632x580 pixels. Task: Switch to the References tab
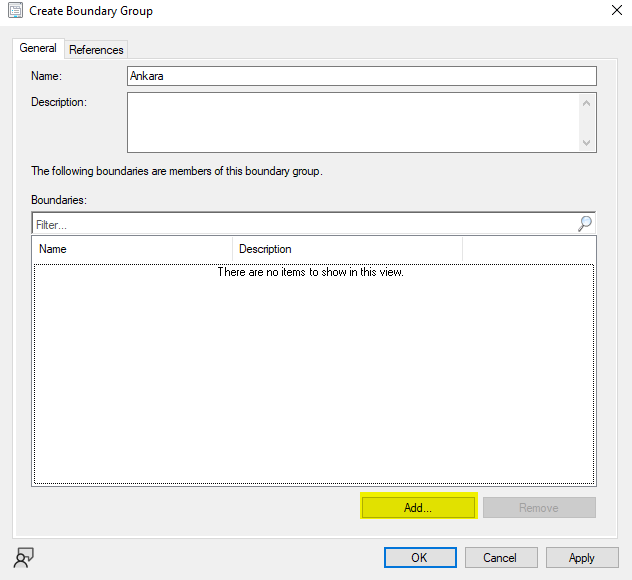[96, 50]
